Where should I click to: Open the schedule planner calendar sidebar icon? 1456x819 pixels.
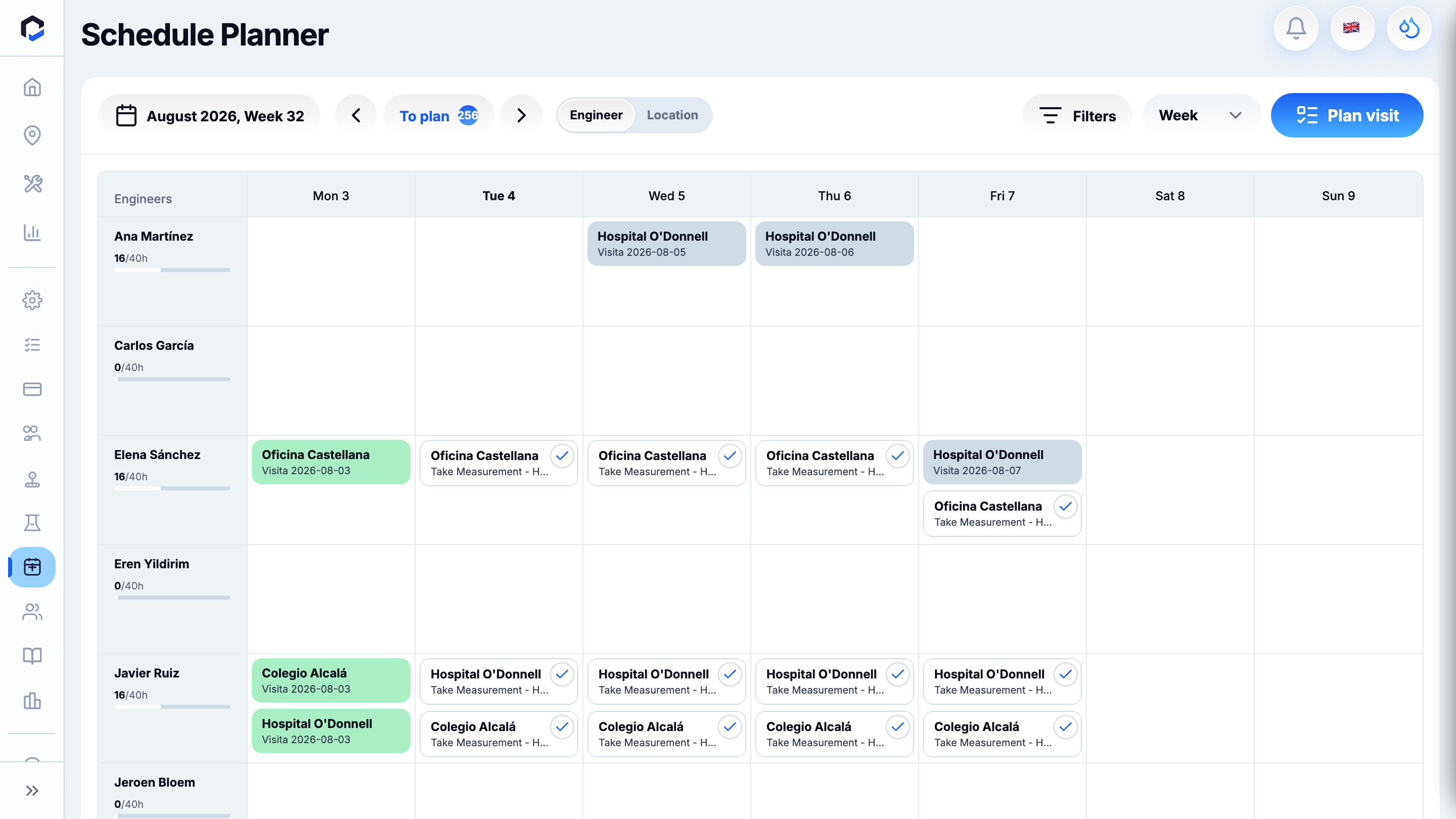32,567
